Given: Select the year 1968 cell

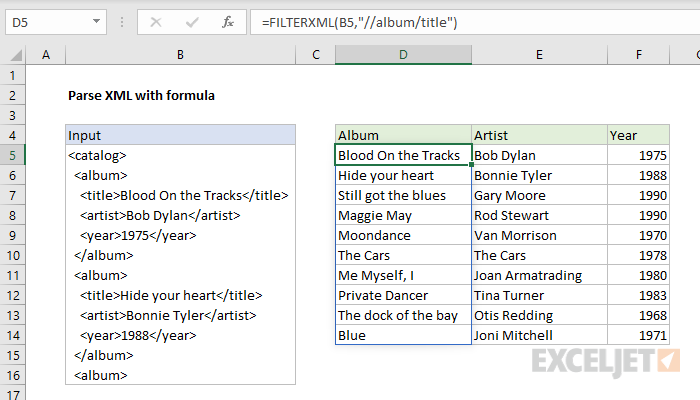Looking at the screenshot, I should click(638, 315).
